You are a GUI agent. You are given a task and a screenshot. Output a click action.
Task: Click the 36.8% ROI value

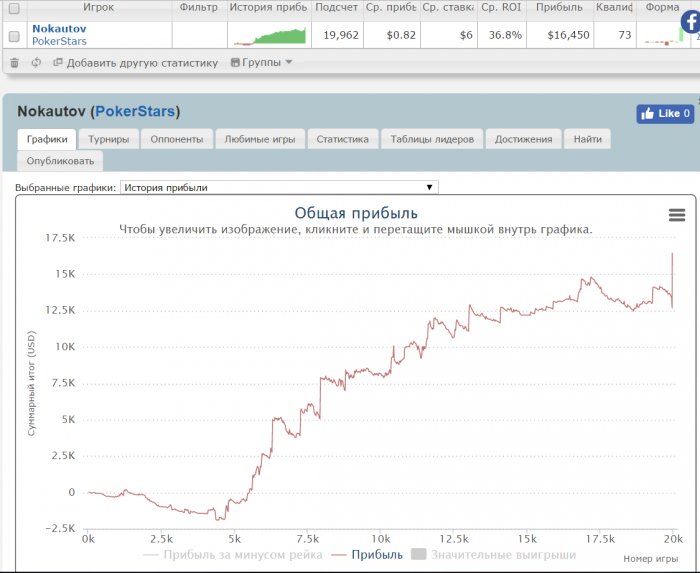pos(505,35)
